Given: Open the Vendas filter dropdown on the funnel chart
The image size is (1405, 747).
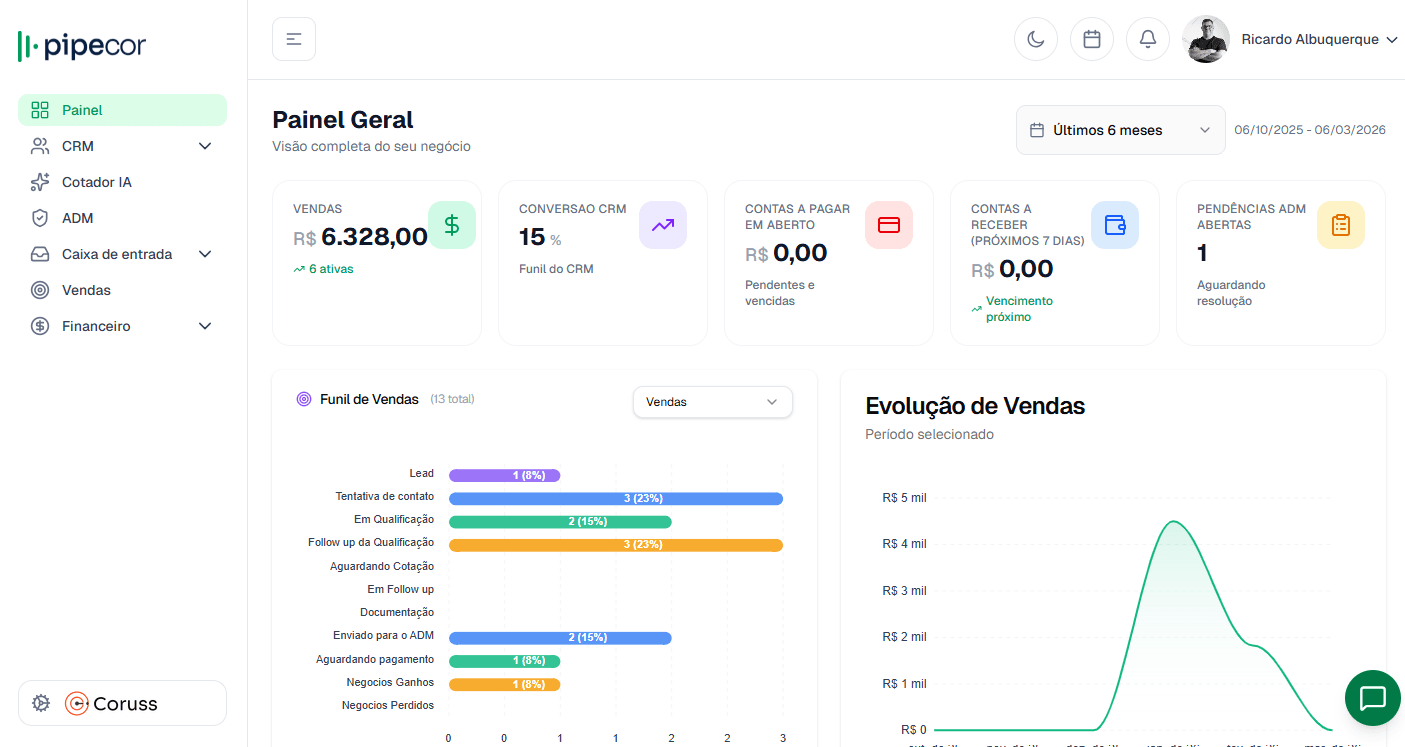Looking at the screenshot, I should click(712, 401).
